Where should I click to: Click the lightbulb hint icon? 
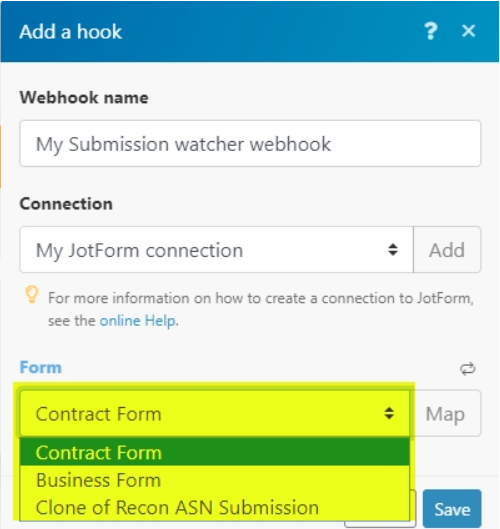(x=32, y=295)
